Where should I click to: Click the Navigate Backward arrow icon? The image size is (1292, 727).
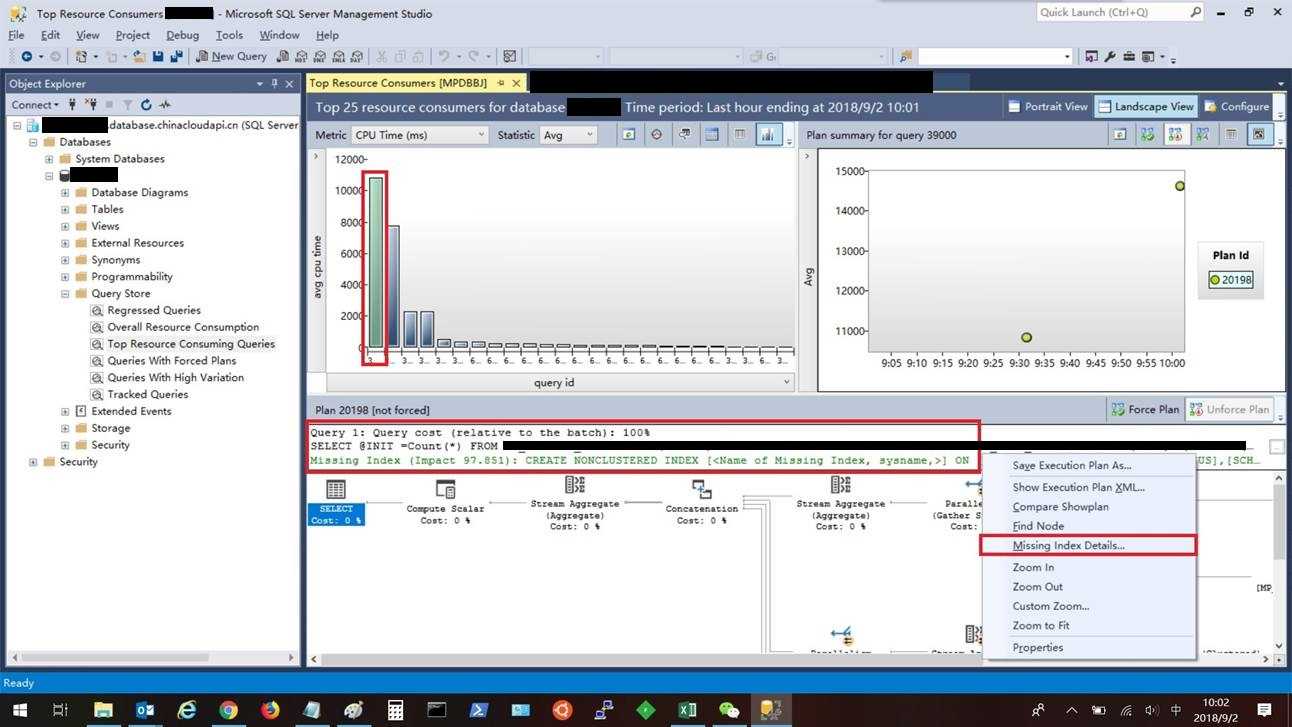point(26,56)
